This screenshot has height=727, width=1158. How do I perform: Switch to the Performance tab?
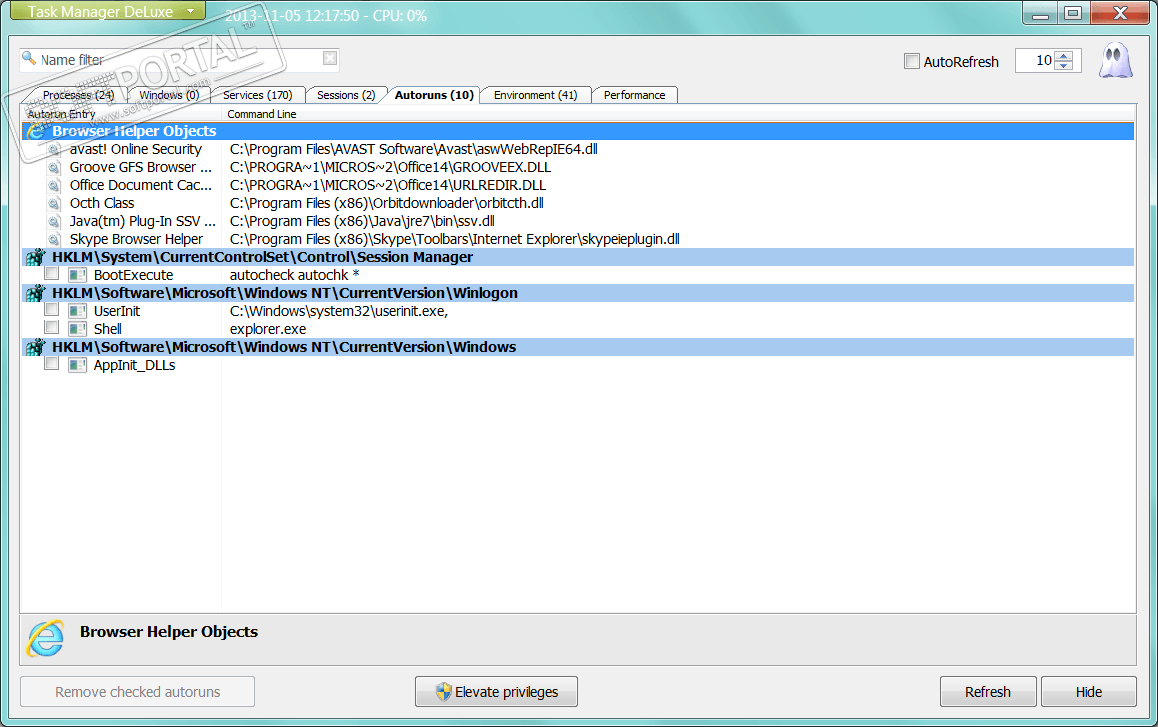tap(634, 95)
